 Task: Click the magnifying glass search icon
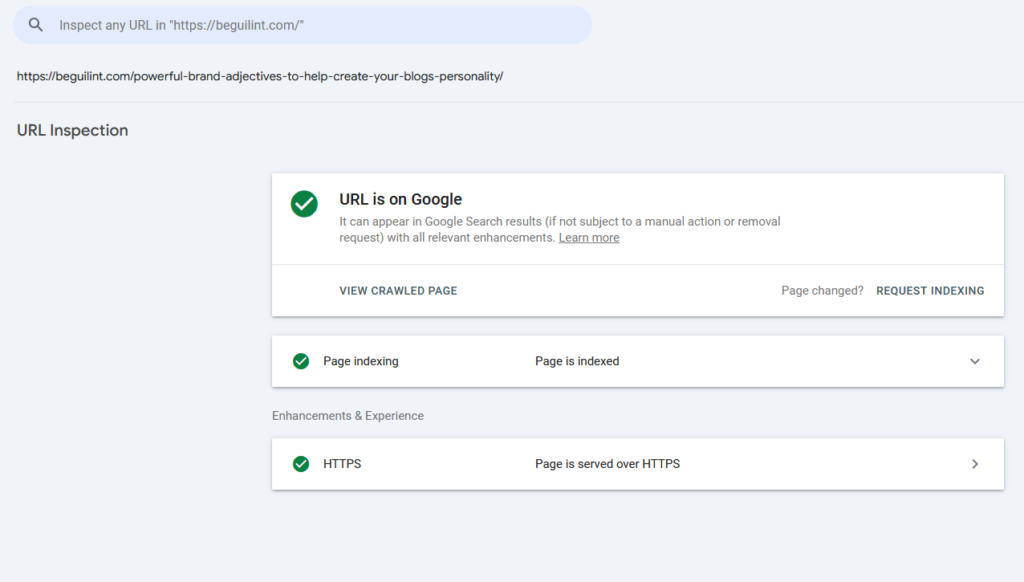click(x=36, y=25)
